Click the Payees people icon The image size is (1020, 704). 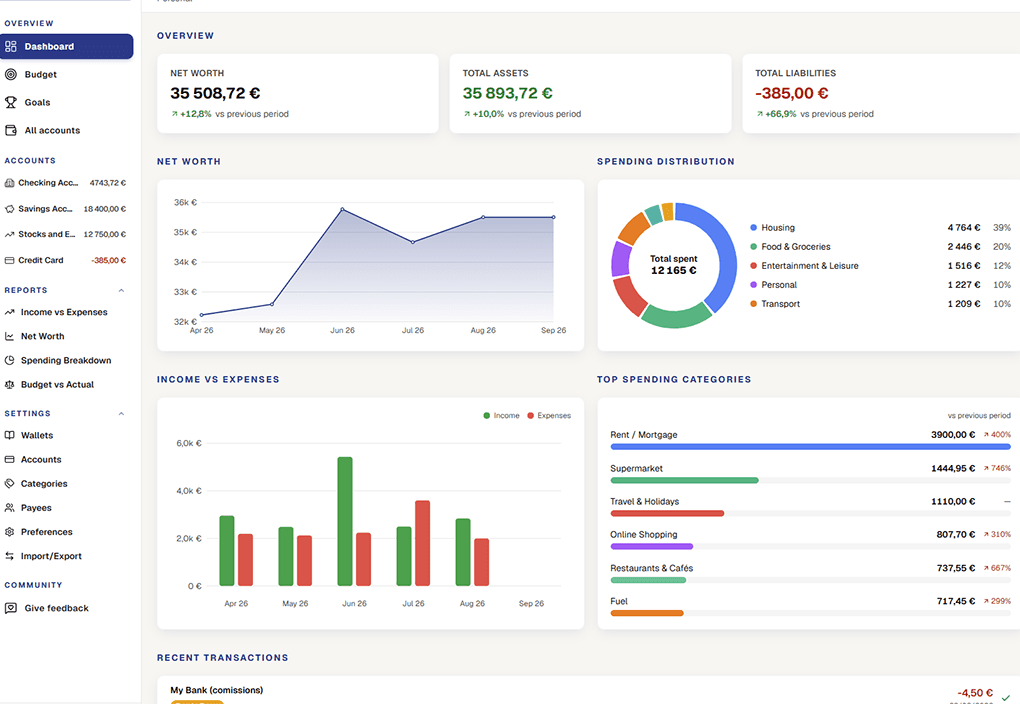click(9, 508)
